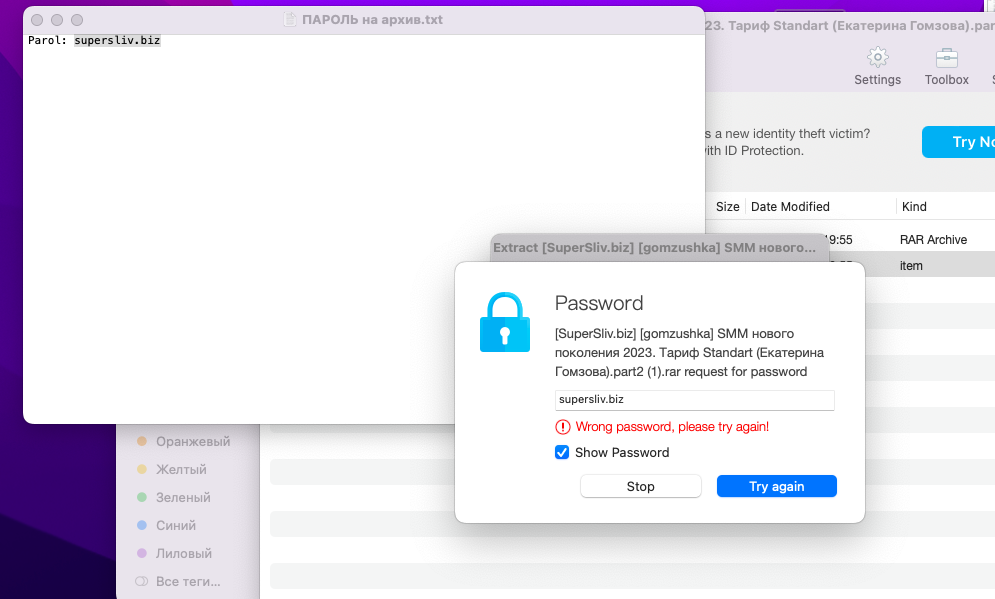Click the Try Now banner button

[x=958, y=142]
